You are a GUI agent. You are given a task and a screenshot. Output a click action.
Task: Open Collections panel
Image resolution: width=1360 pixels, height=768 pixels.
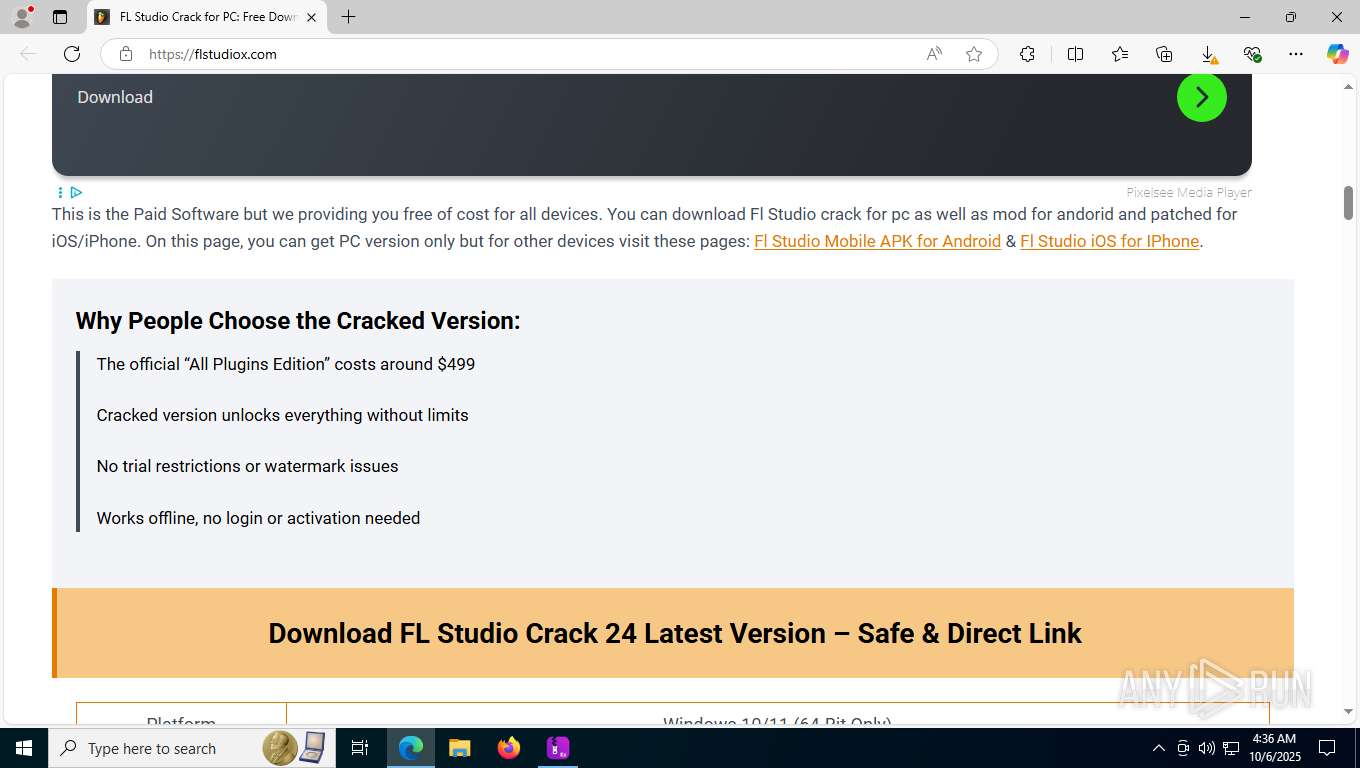click(1164, 54)
